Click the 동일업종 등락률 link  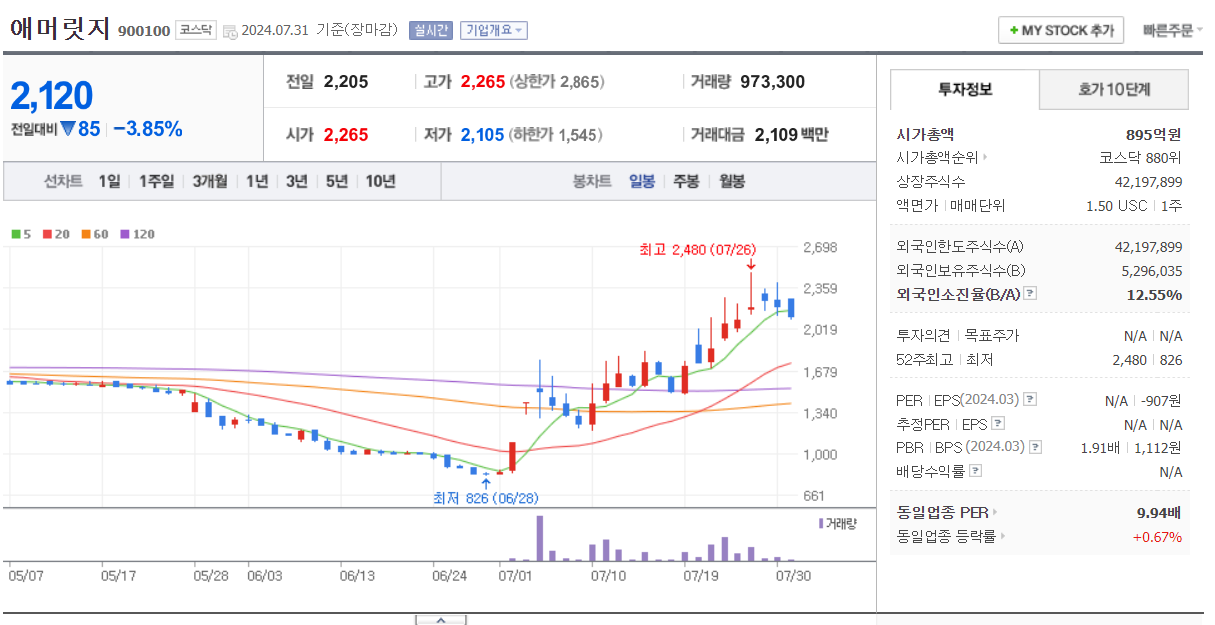coord(946,537)
